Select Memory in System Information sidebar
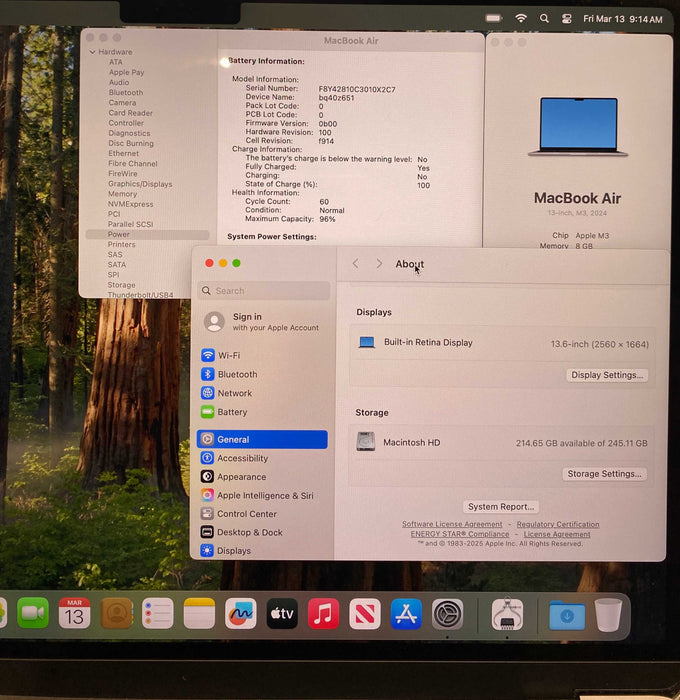The height and width of the screenshot is (700, 680). 122,194
